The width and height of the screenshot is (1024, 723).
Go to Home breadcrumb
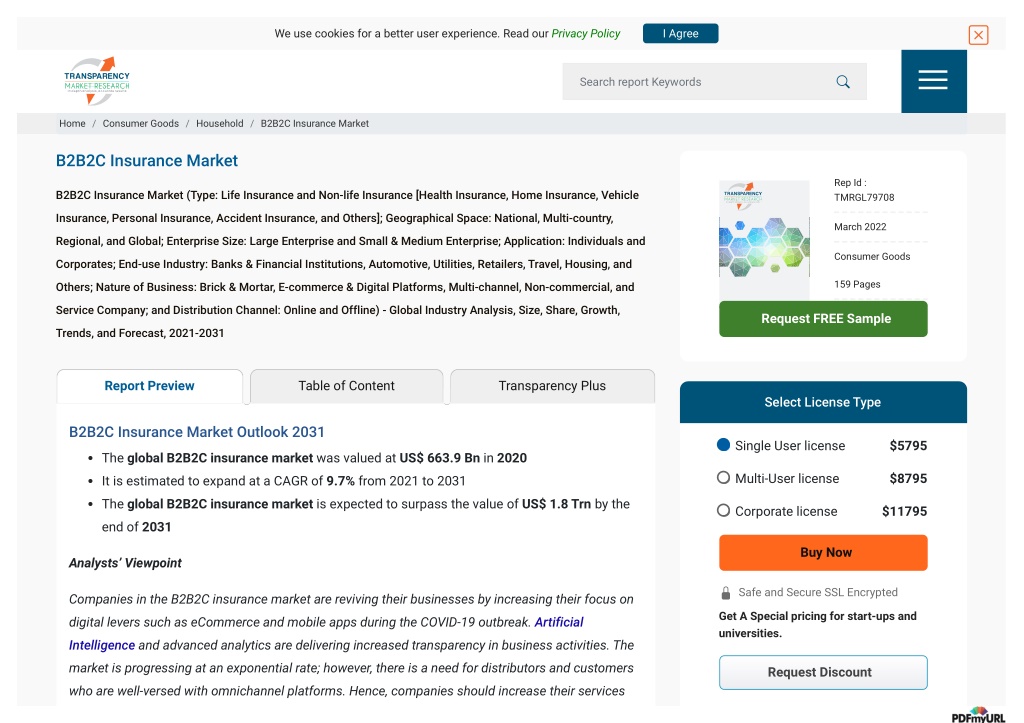(72, 123)
